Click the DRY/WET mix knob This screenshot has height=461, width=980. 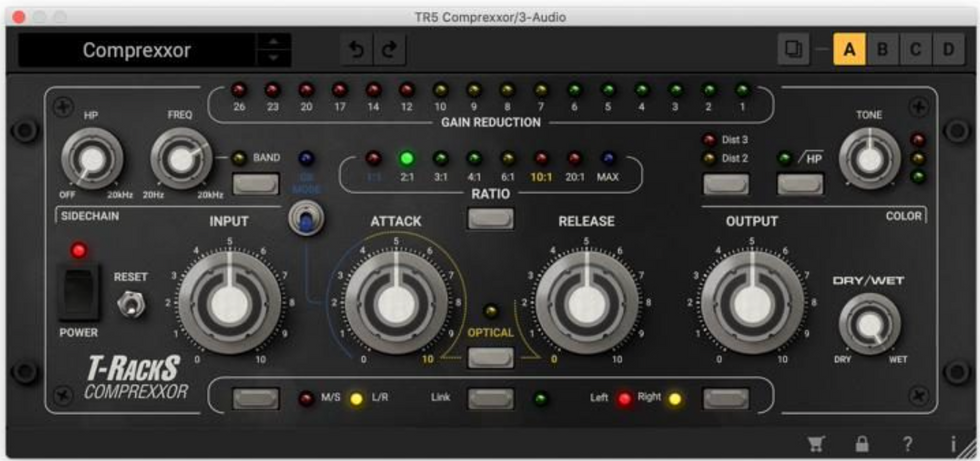pyautogui.click(x=869, y=324)
